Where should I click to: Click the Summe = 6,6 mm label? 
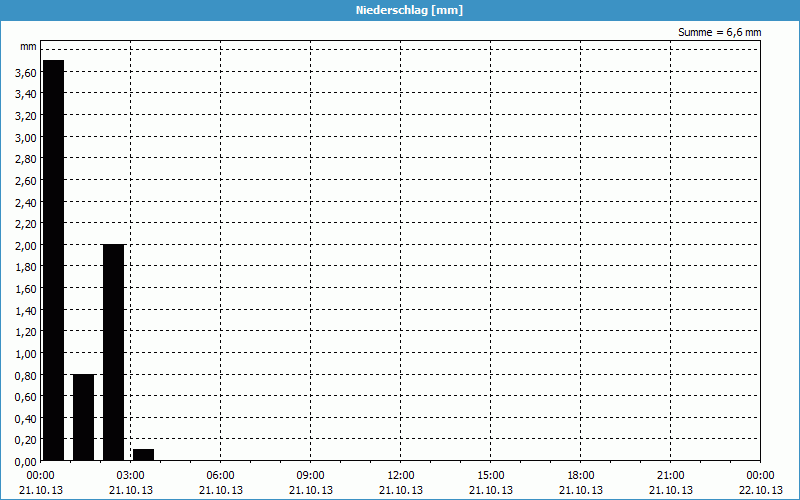(719, 33)
